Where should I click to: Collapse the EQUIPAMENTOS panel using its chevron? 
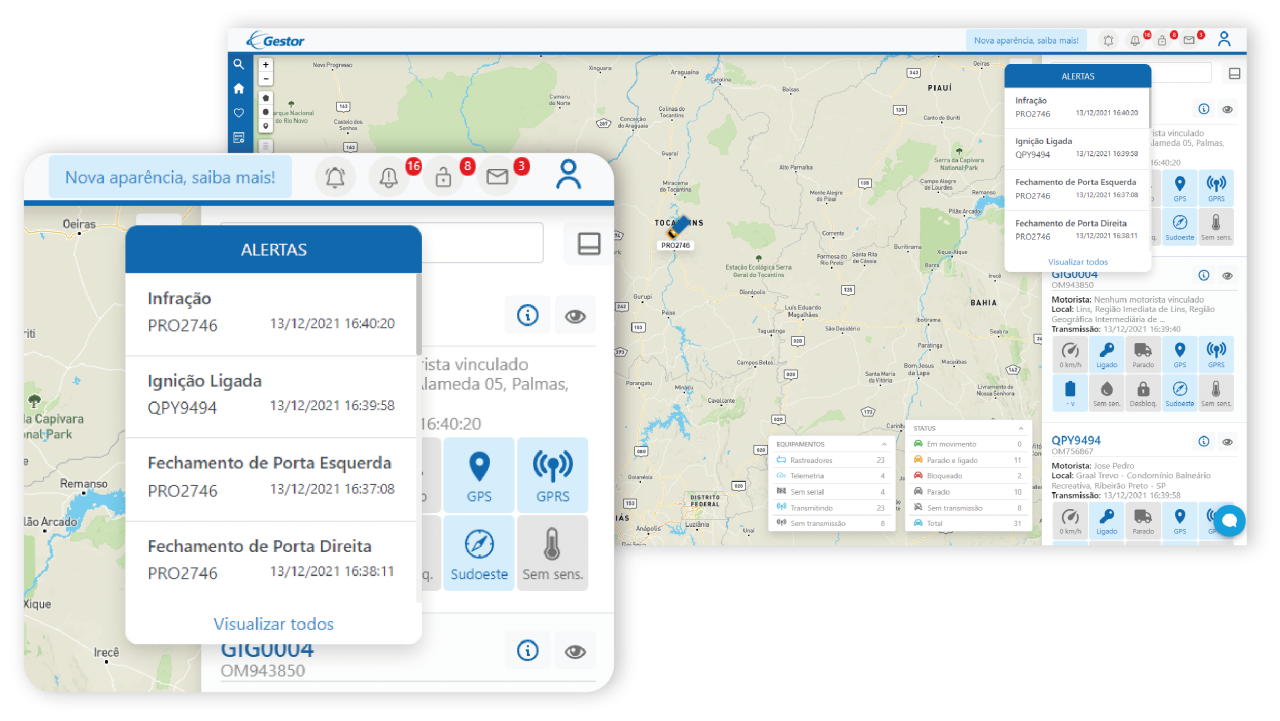tap(884, 444)
